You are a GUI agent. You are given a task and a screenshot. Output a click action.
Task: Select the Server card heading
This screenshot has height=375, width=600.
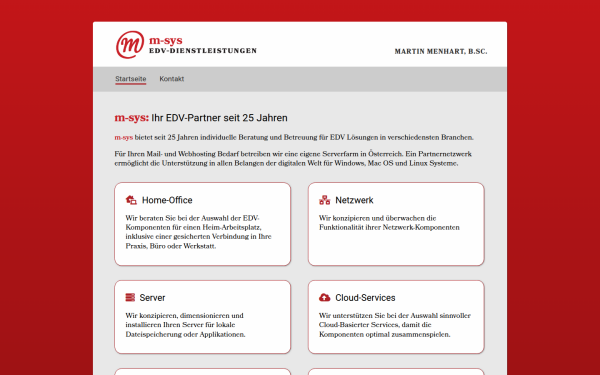point(152,298)
